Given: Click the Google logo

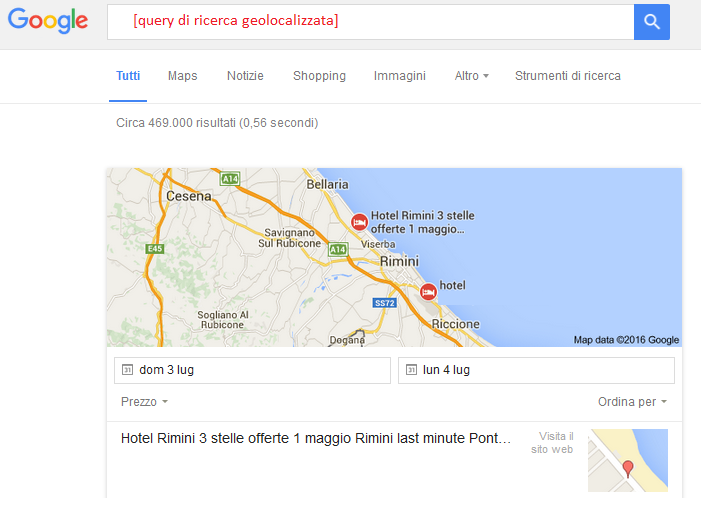Looking at the screenshot, I should [x=46, y=21].
